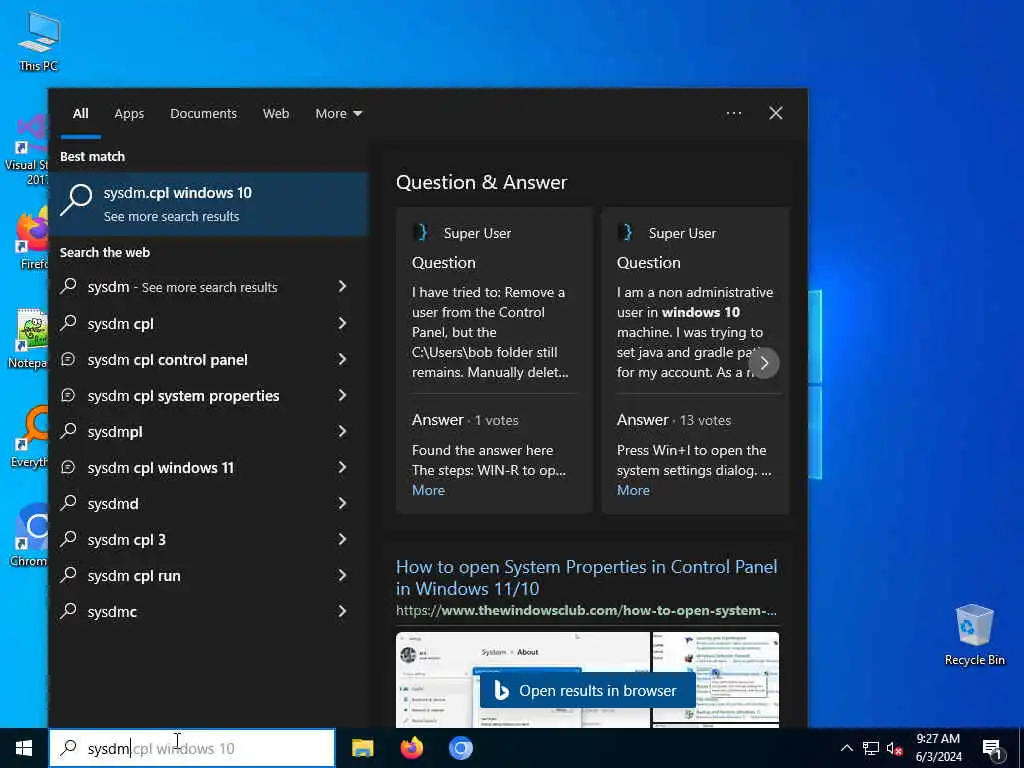The width and height of the screenshot is (1024, 768).
Task: Click More link on the 1 votes answer
Action: (x=428, y=490)
